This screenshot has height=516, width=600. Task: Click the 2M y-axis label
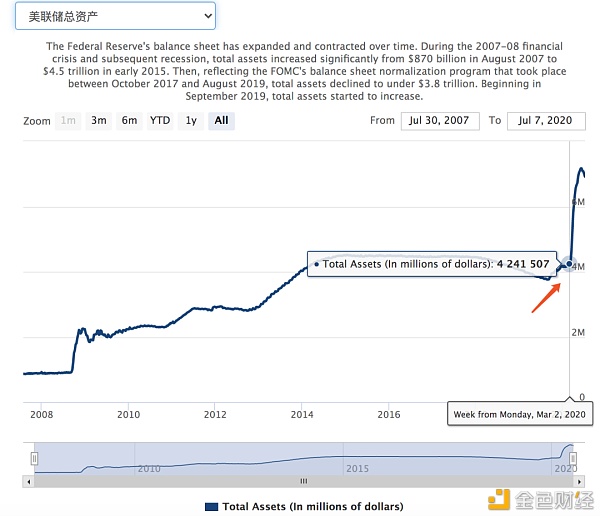(578, 333)
